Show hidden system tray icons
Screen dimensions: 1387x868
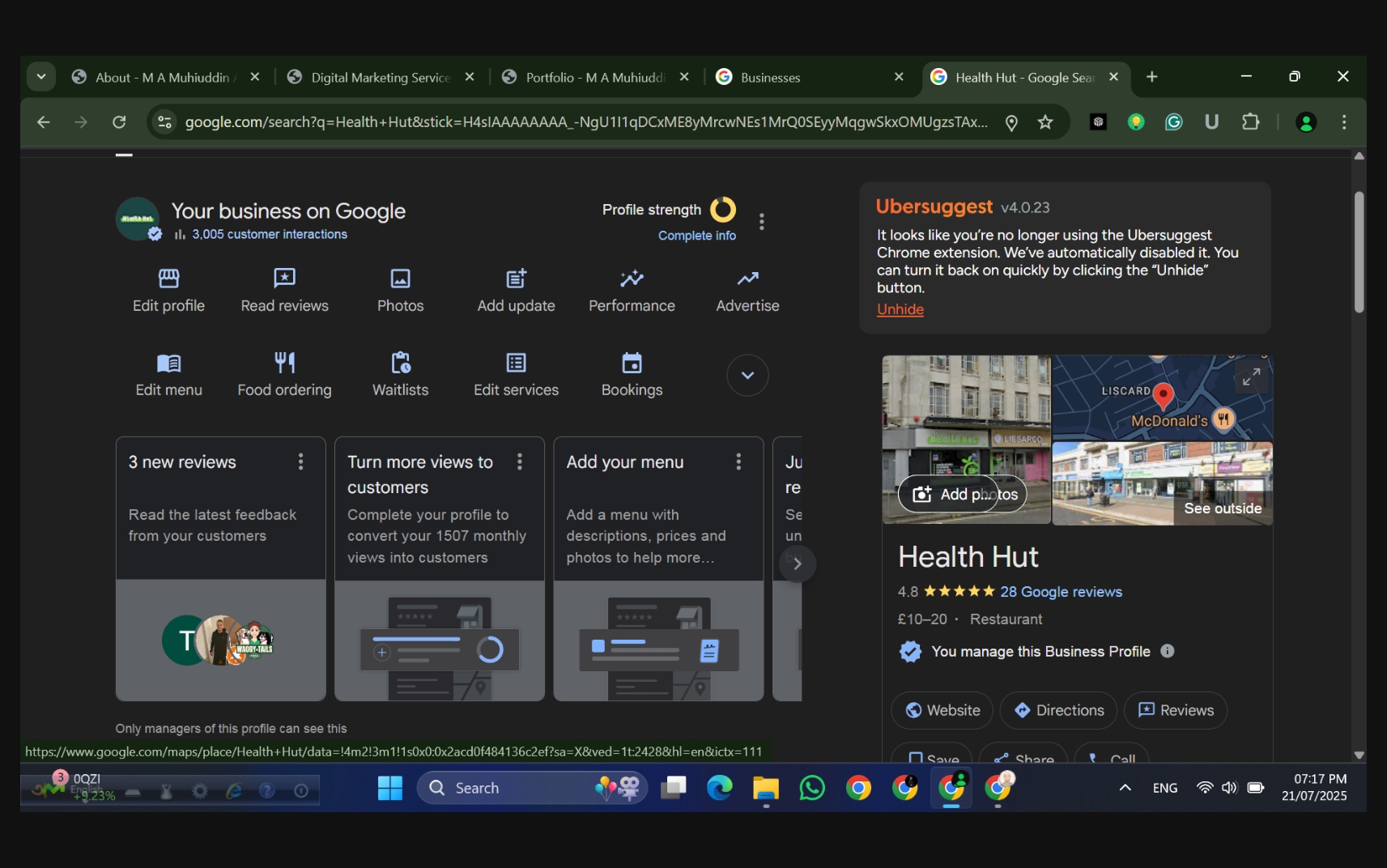[x=1125, y=788]
